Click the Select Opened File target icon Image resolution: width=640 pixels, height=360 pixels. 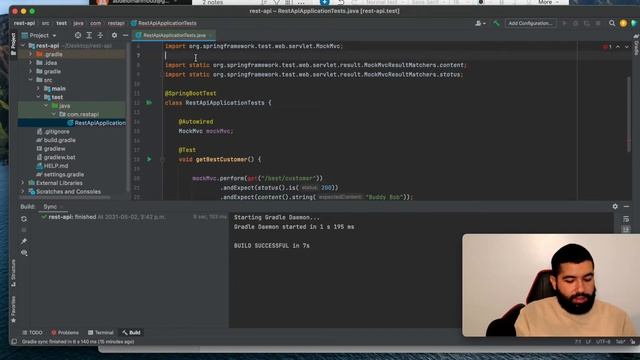tap(78, 36)
